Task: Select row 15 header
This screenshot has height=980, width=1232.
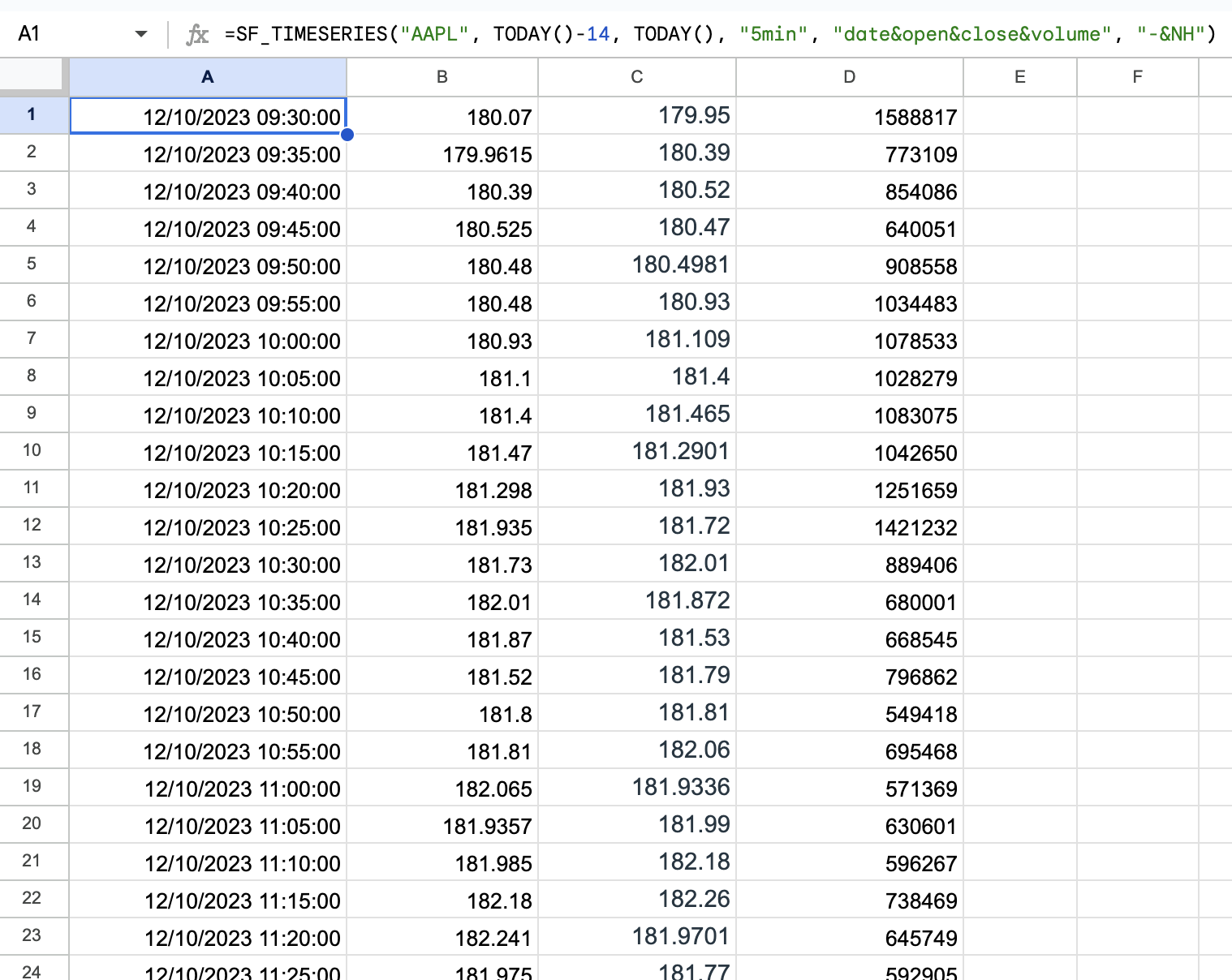Action: click(34, 638)
